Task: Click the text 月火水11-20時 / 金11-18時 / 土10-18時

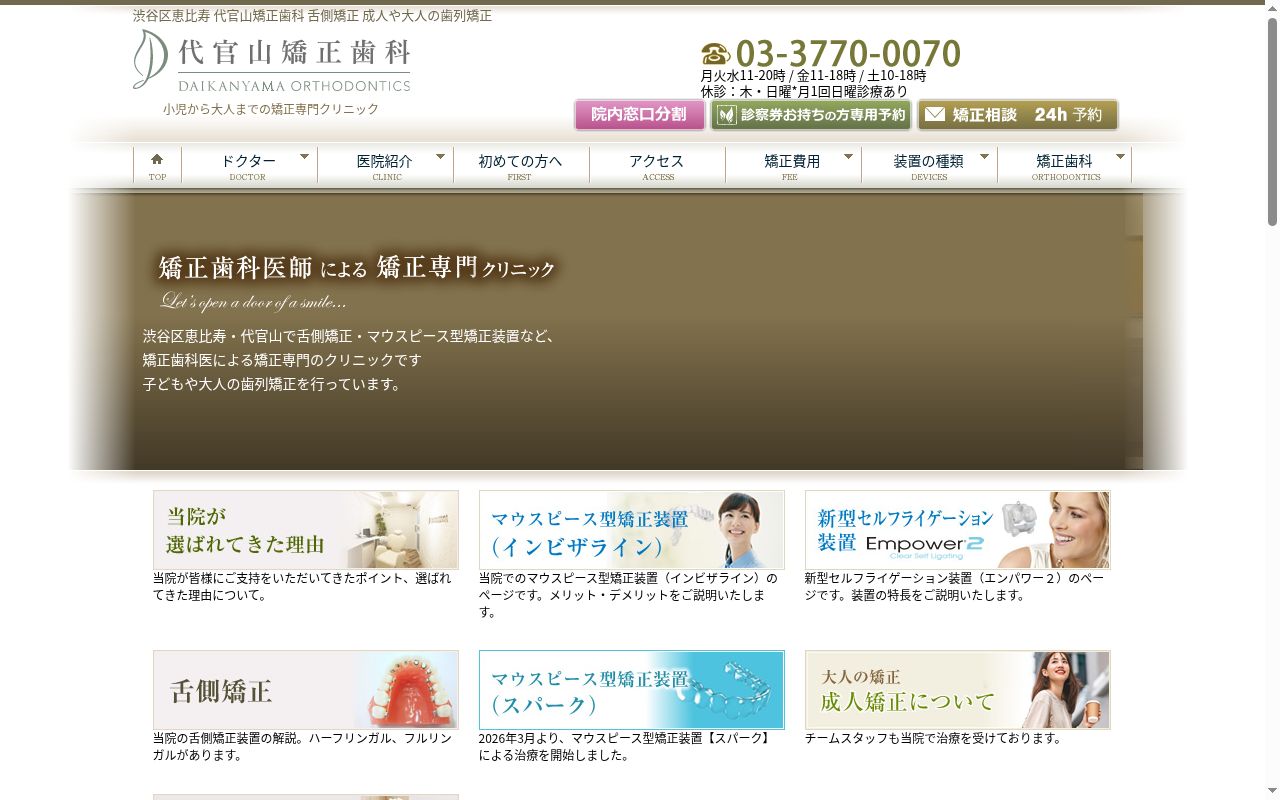Action: (x=814, y=76)
